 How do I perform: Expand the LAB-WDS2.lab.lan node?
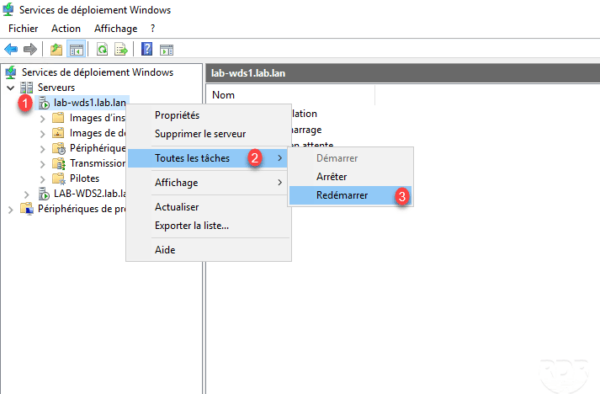tap(26, 194)
